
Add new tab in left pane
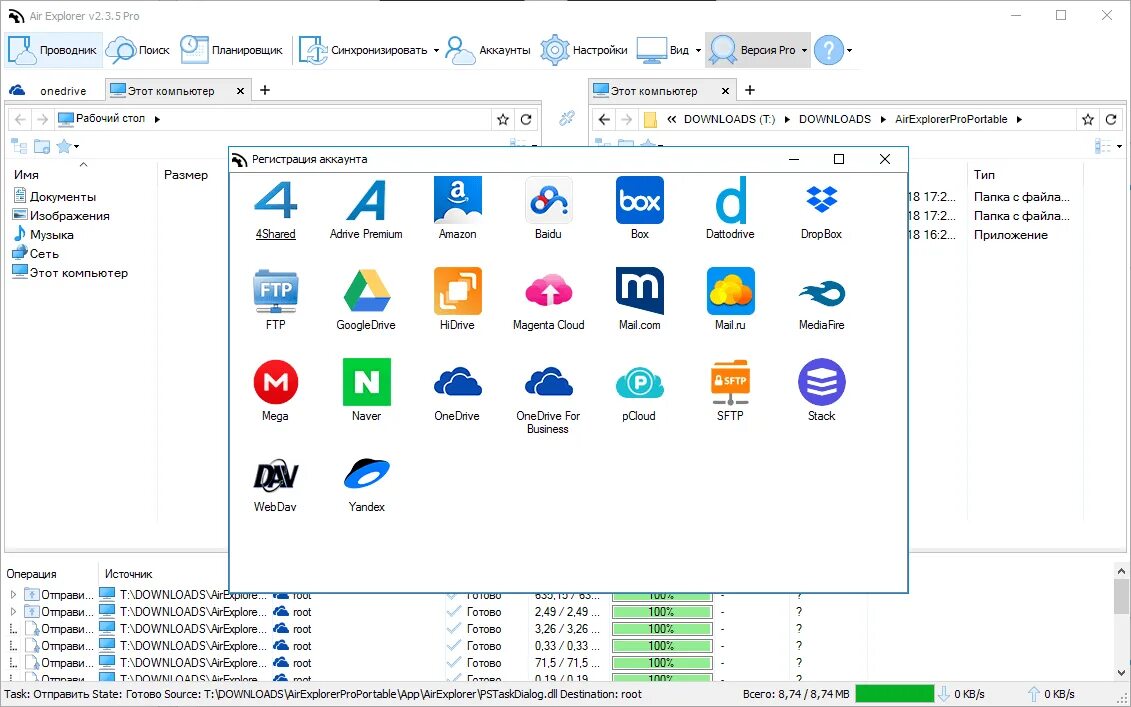[265, 90]
